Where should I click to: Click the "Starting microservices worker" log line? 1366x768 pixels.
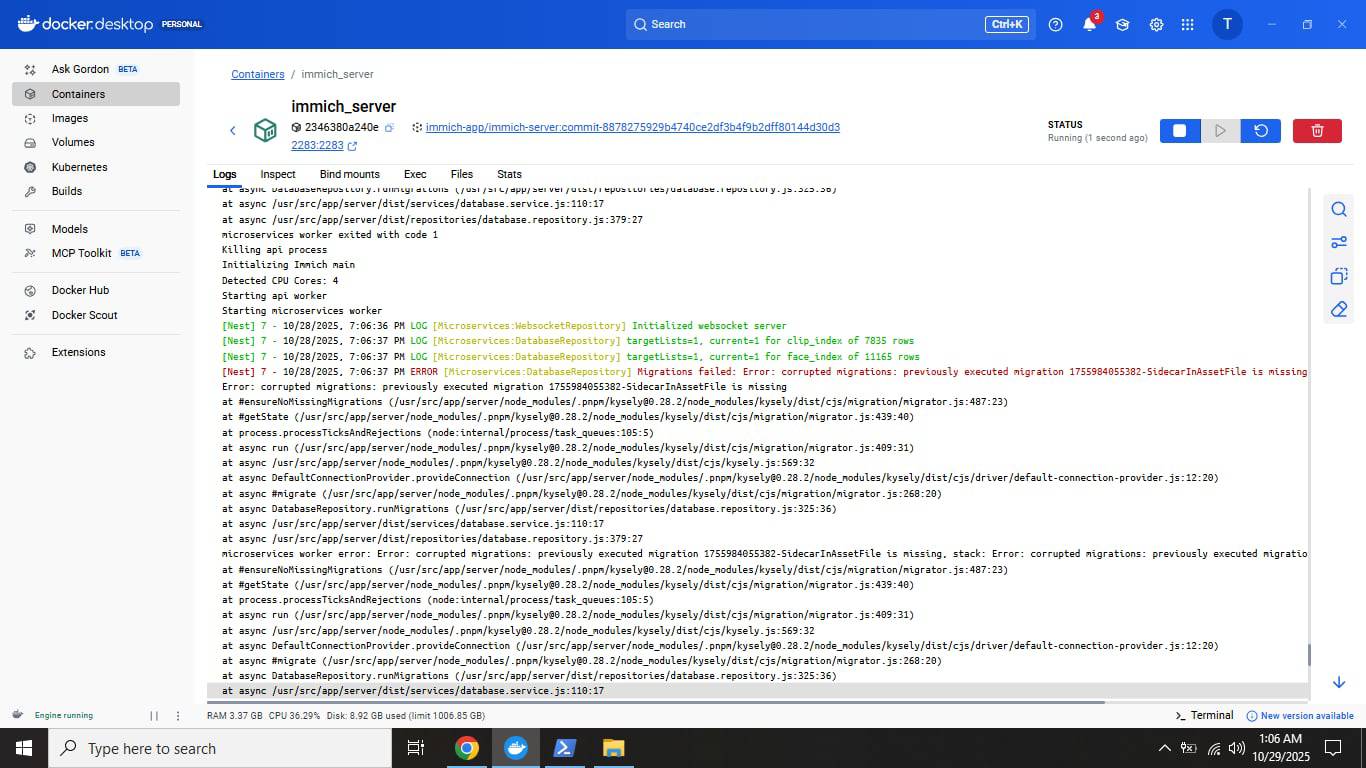point(301,311)
